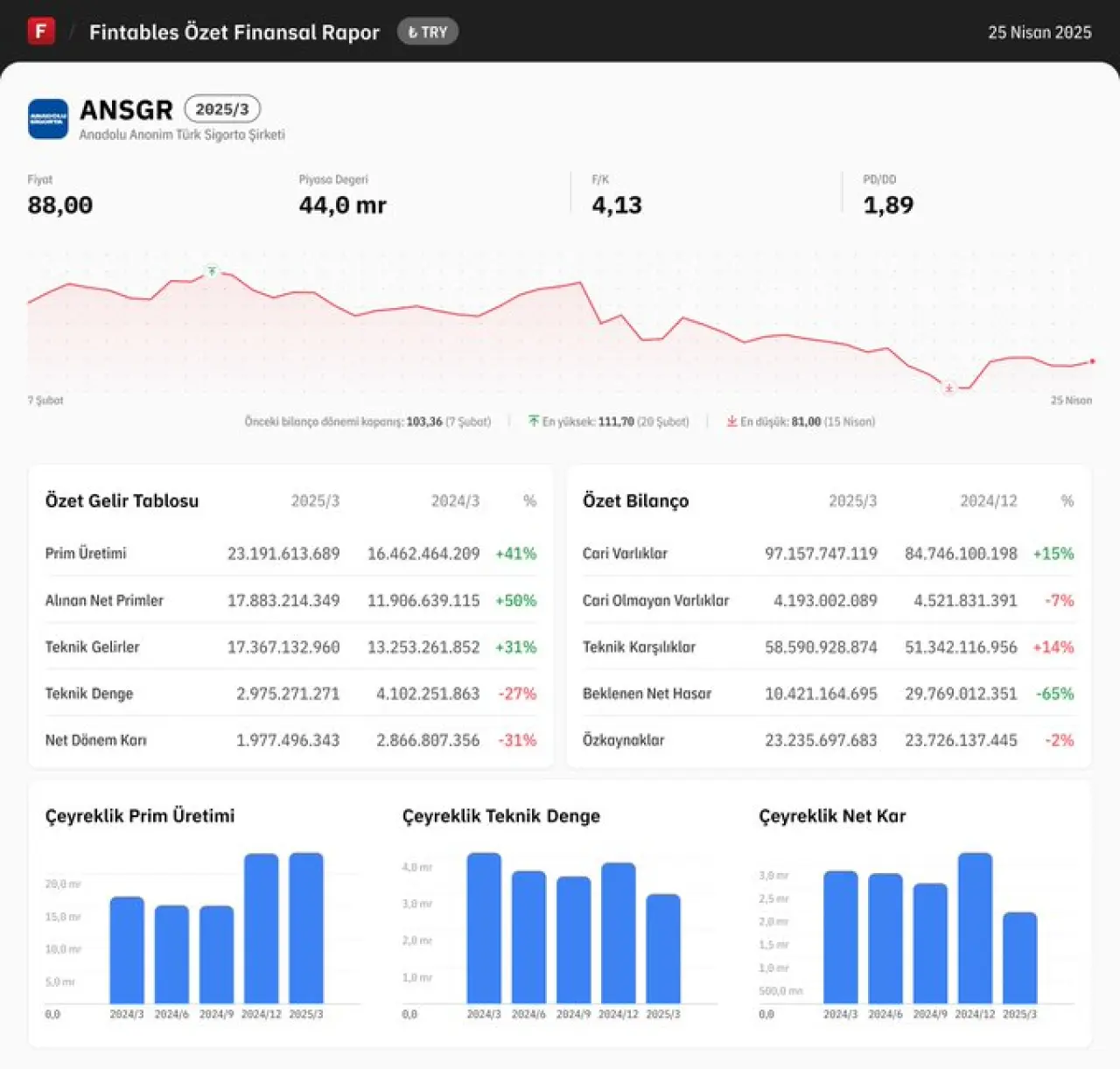1120x1069 pixels.
Task: Click the Fintables Özet Finansal Rapor title
Action: 234,32
